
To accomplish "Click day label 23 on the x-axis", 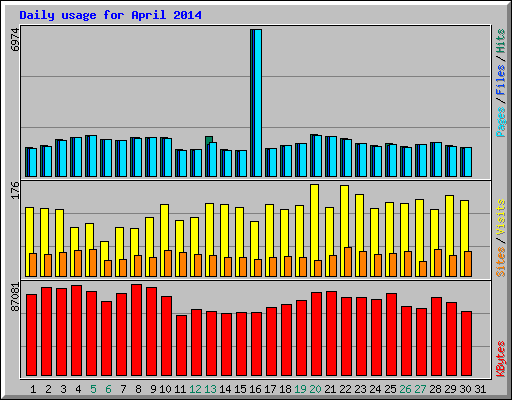I will (360, 389).
